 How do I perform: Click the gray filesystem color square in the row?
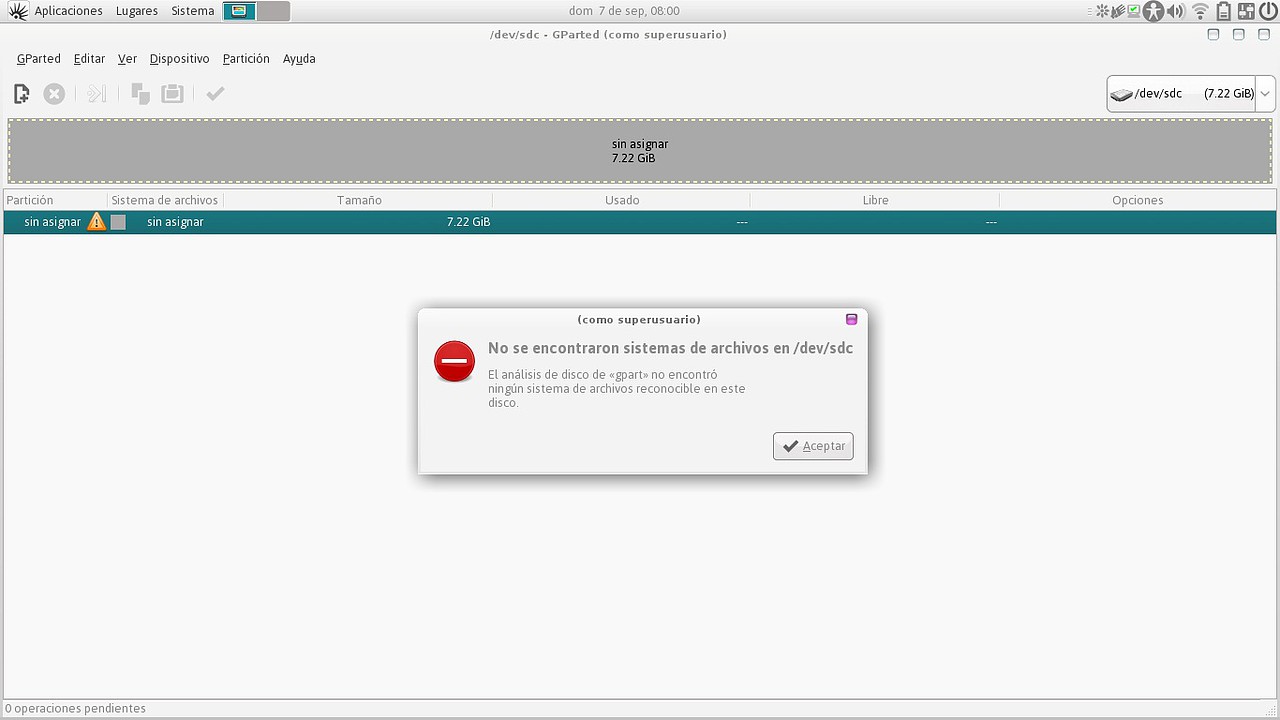coord(118,222)
